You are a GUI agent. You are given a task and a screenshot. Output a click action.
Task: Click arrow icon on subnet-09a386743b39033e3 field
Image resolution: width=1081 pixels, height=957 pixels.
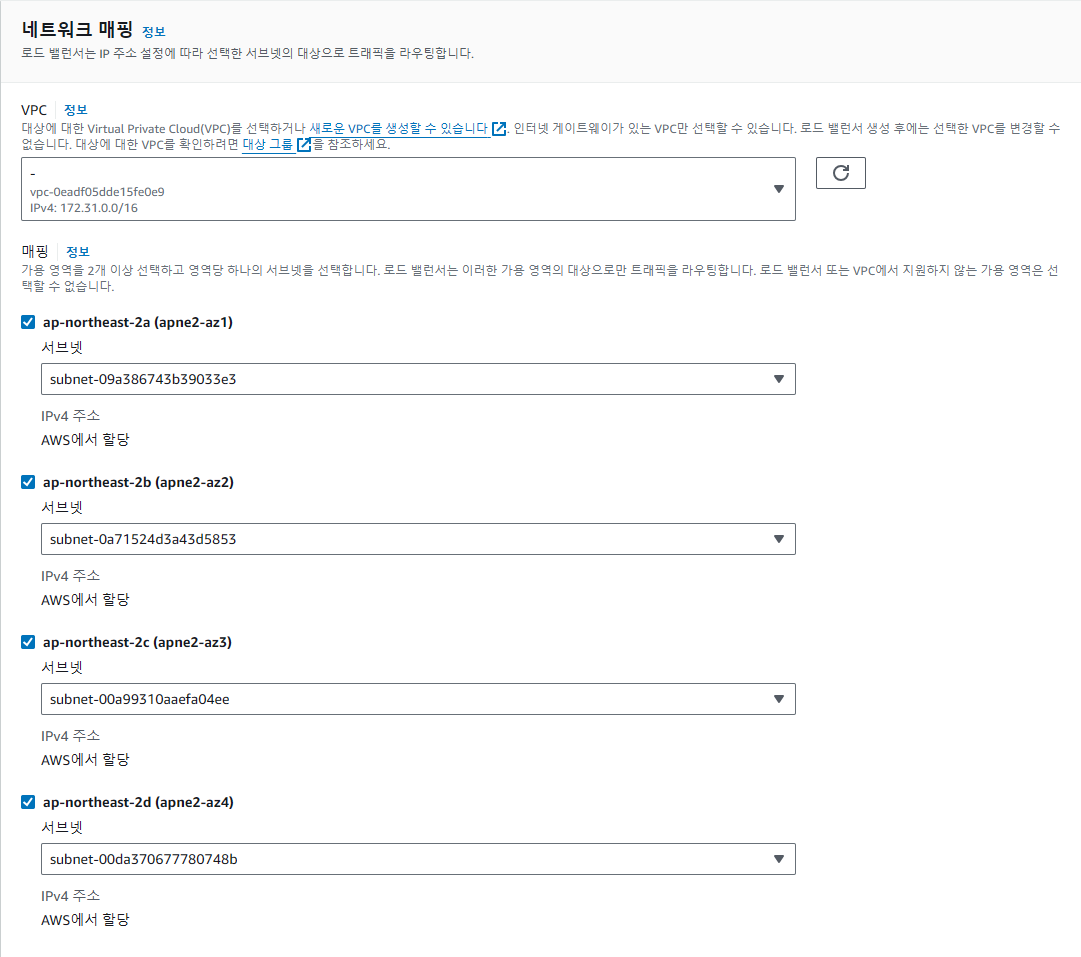point(778,379)
